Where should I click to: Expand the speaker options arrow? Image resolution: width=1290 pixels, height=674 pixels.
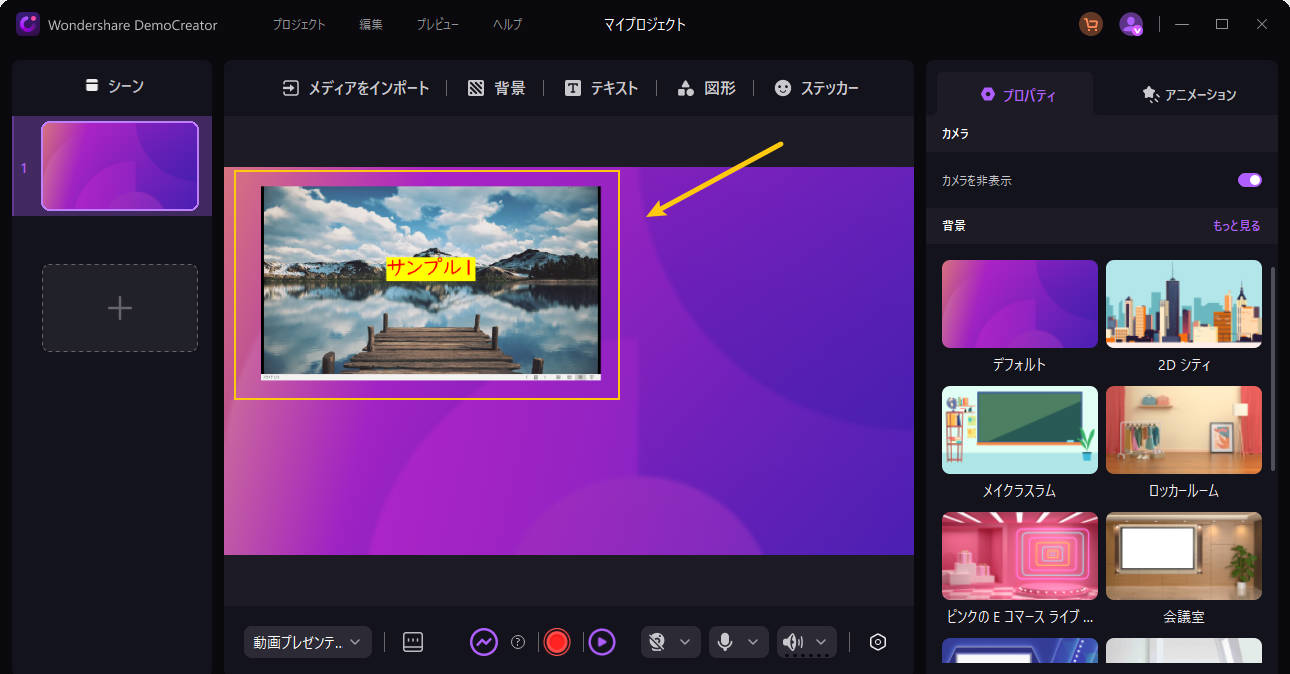coord(821,642)
